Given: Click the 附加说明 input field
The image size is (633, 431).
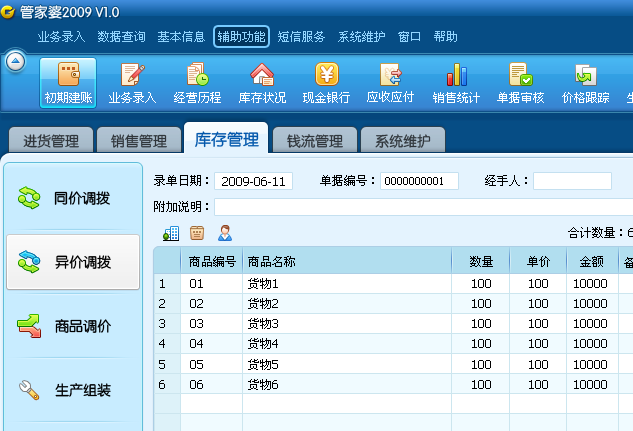Looking at the screenshot, I should point(423,207).
